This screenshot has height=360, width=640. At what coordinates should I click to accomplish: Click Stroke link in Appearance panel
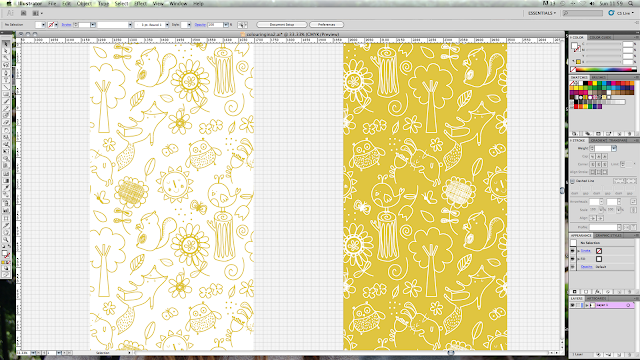point(586,251)
